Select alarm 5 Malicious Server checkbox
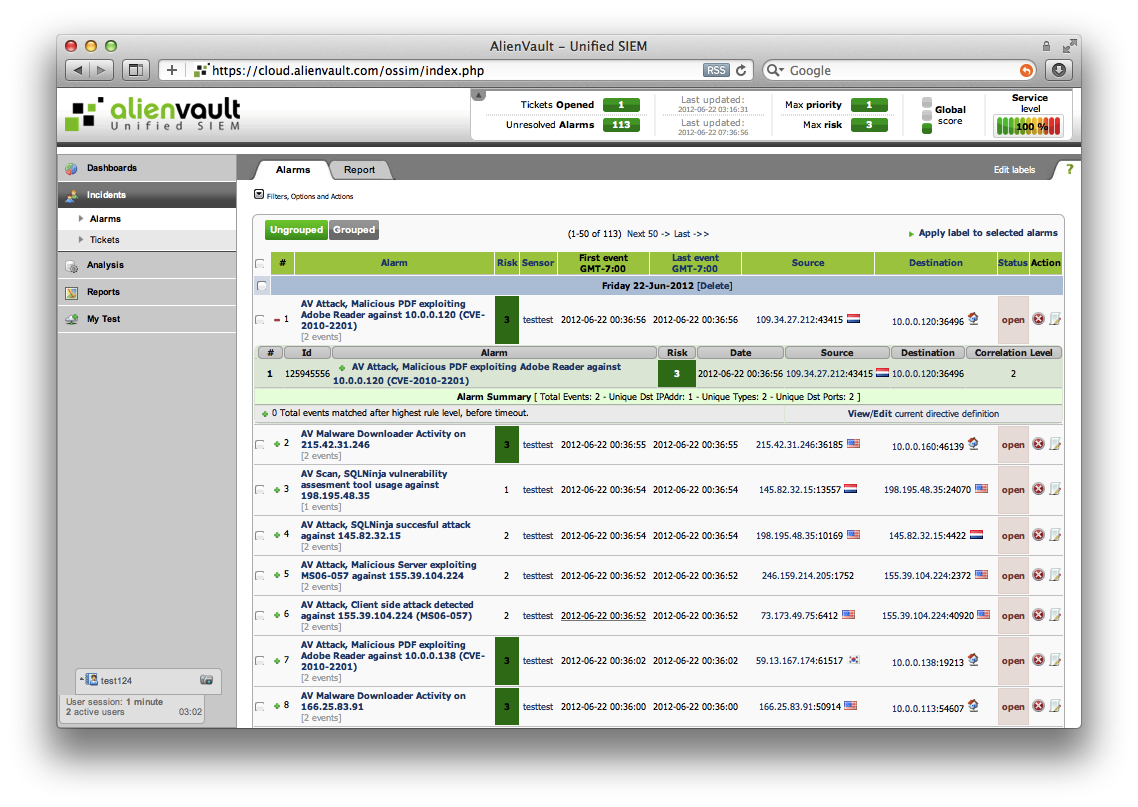 [x=260, y=575]
